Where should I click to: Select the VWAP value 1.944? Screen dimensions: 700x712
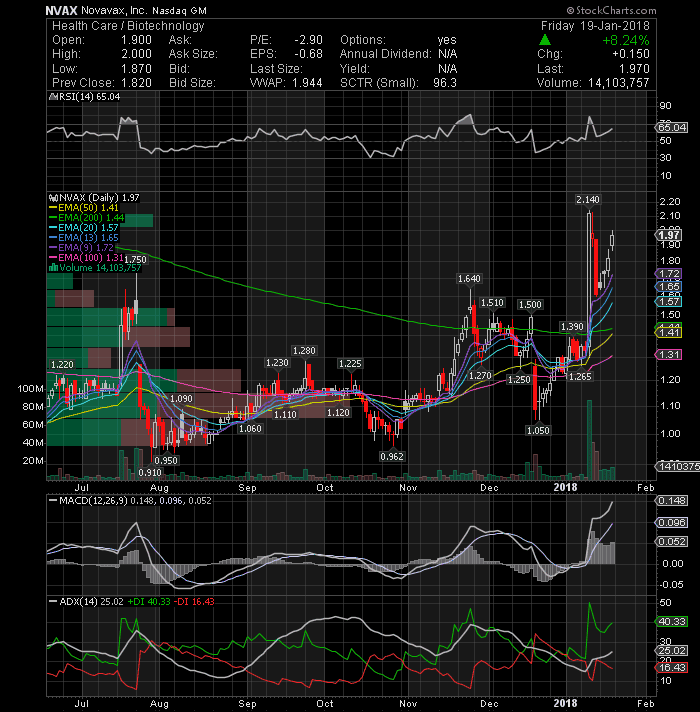[307, 83]
